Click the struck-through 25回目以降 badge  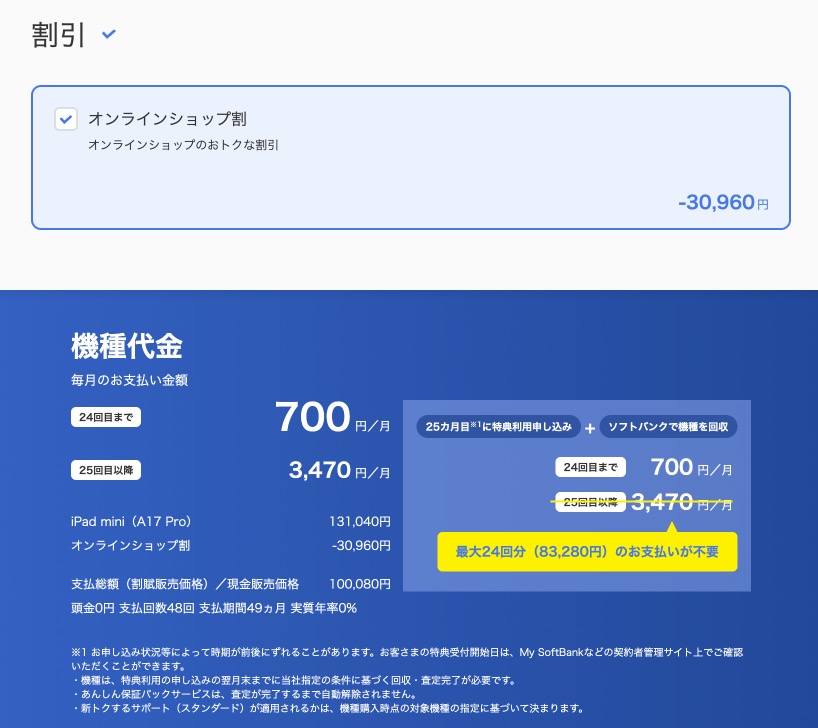click(x=591, y=502)
